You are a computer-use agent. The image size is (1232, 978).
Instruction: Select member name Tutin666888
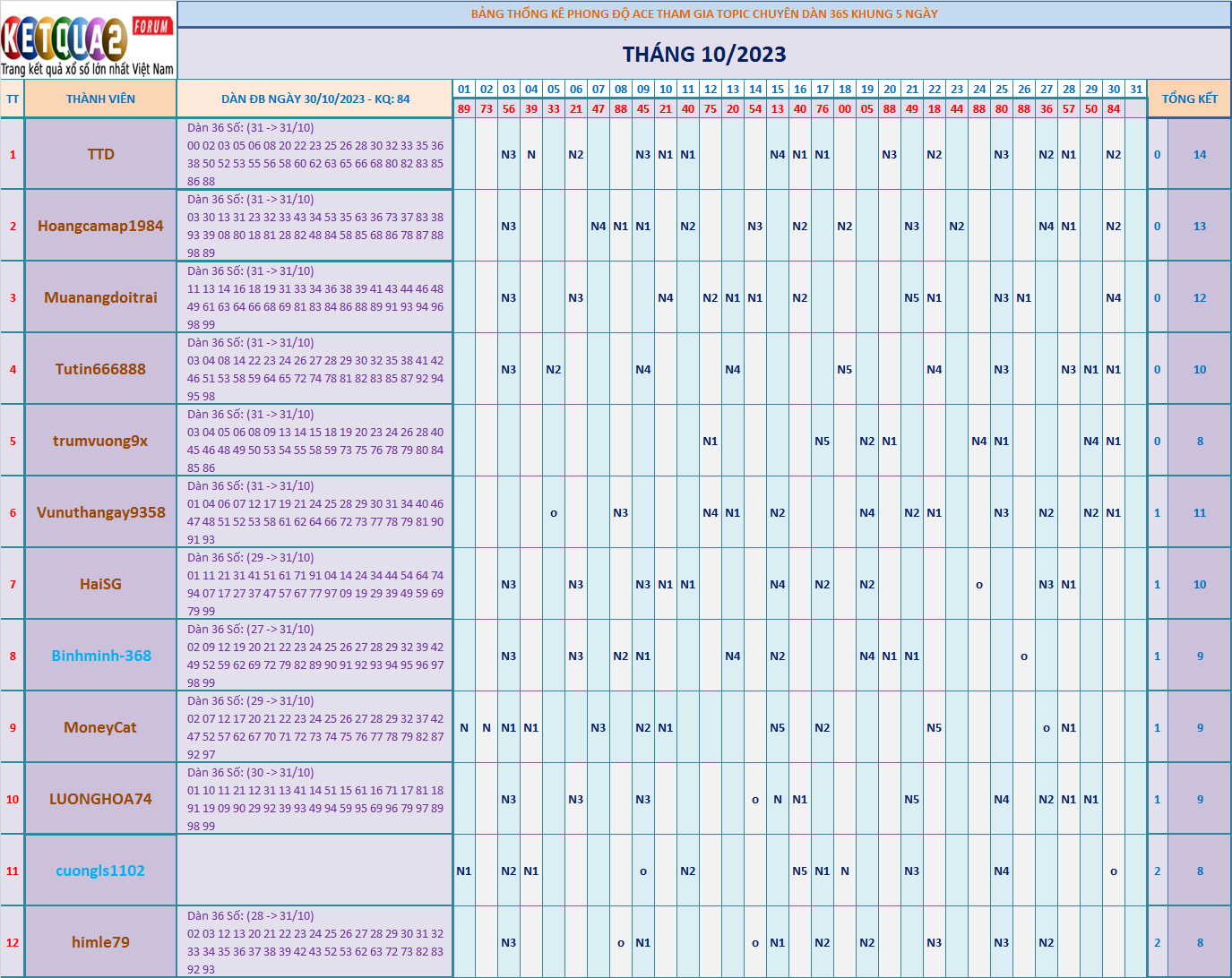click(100, 369)
